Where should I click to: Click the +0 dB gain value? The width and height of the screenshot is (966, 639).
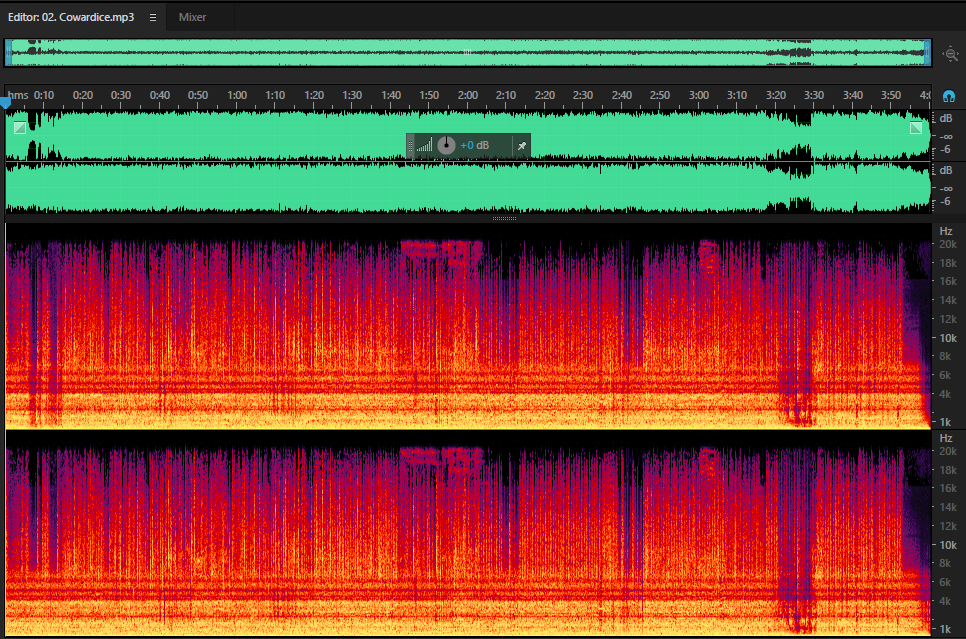[474, 145]
